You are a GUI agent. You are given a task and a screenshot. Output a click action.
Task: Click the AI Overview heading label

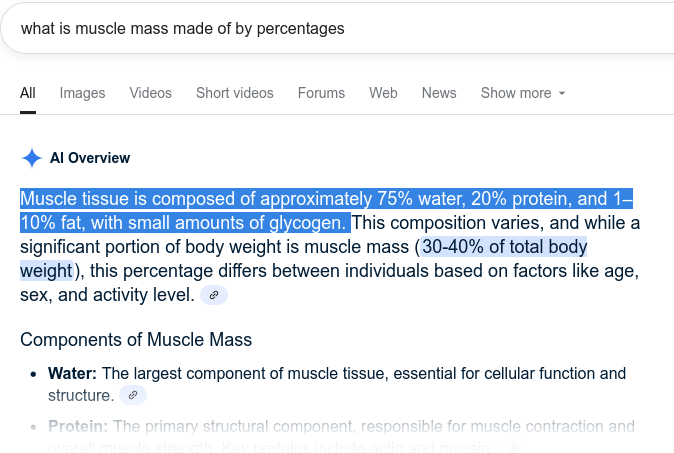[90, 158]
